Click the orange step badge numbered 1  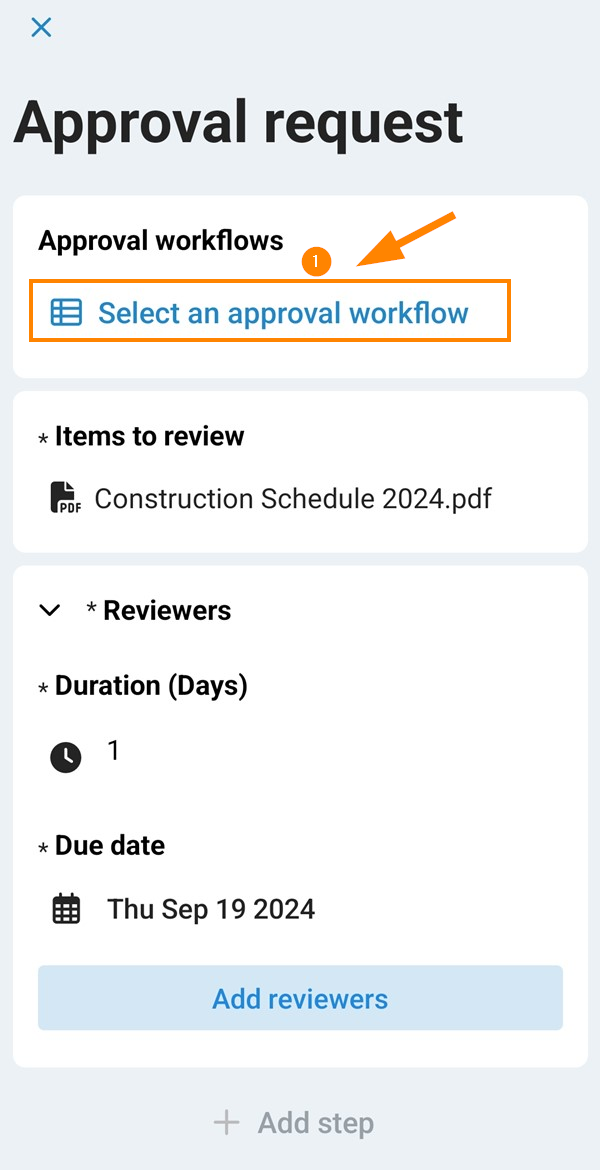pyautogui.click(x=315, y=262)
